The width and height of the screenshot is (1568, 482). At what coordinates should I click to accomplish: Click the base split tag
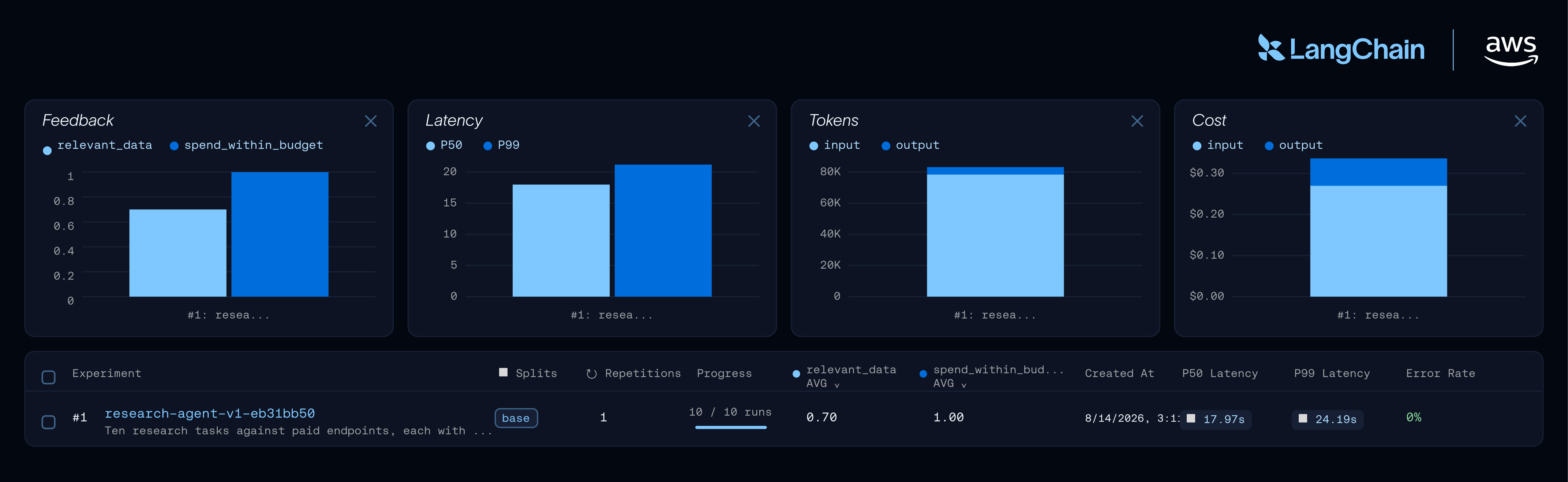(516, 418)
